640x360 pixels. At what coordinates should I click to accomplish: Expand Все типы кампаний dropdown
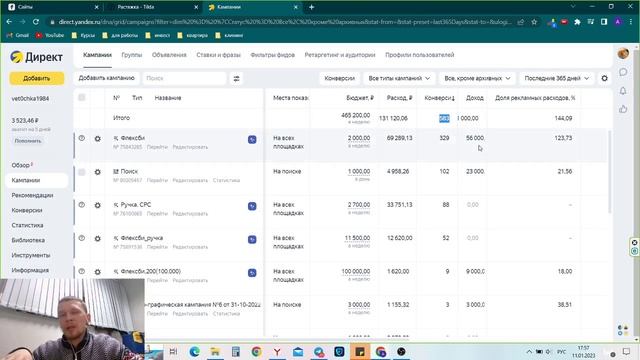(399, 78)
